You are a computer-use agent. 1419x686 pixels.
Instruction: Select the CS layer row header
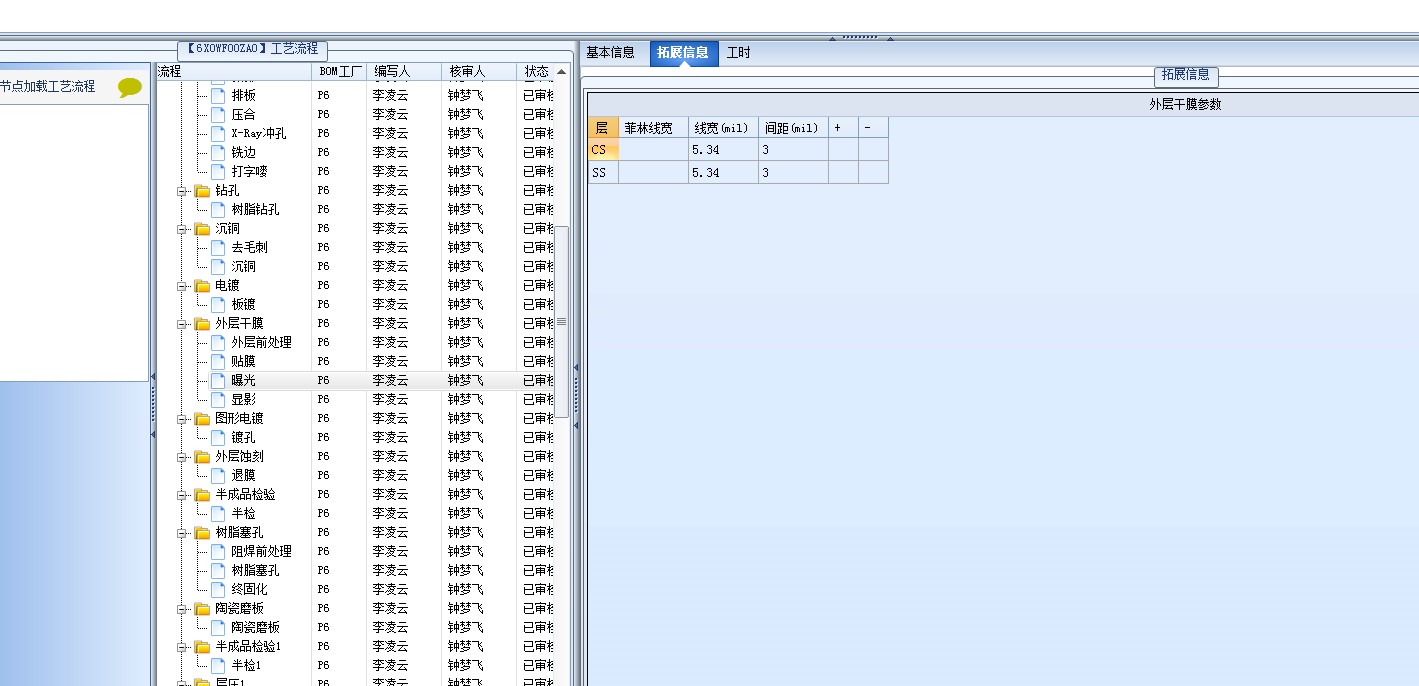[603, 150]
